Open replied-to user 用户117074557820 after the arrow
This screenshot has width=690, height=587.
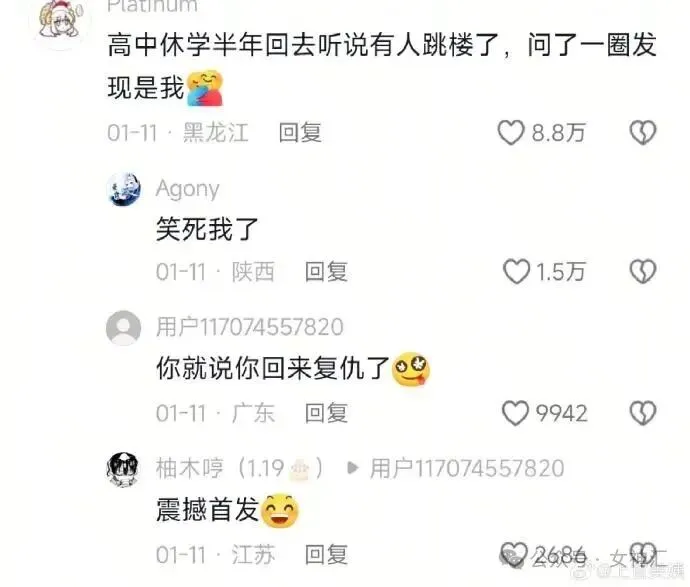coord(466,468)
